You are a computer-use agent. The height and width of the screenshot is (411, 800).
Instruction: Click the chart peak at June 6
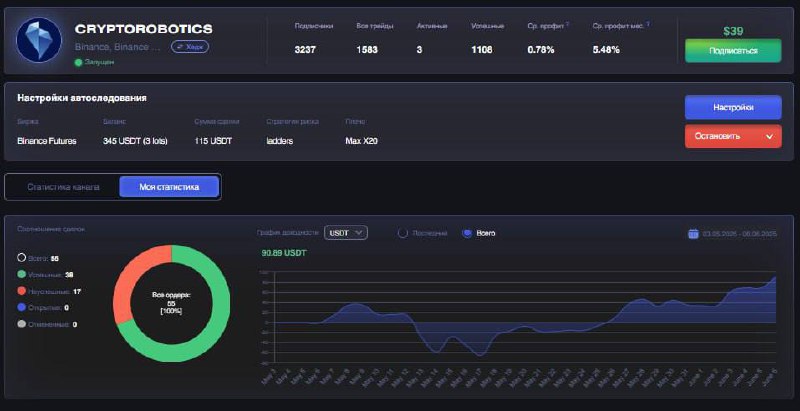tap(775, 277)
